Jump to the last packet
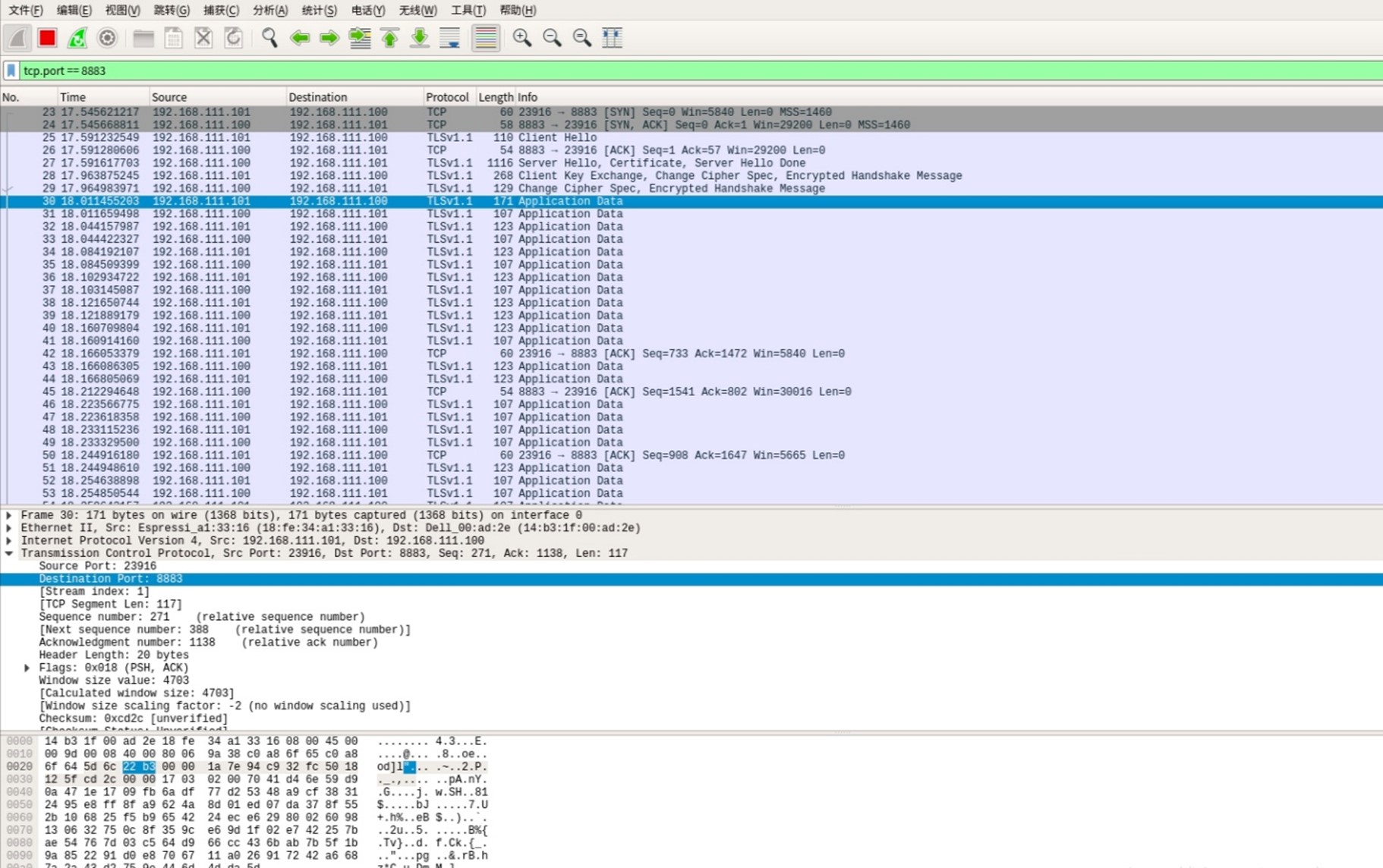Viewport: 1383px width, 868px height. pos(419,38)
